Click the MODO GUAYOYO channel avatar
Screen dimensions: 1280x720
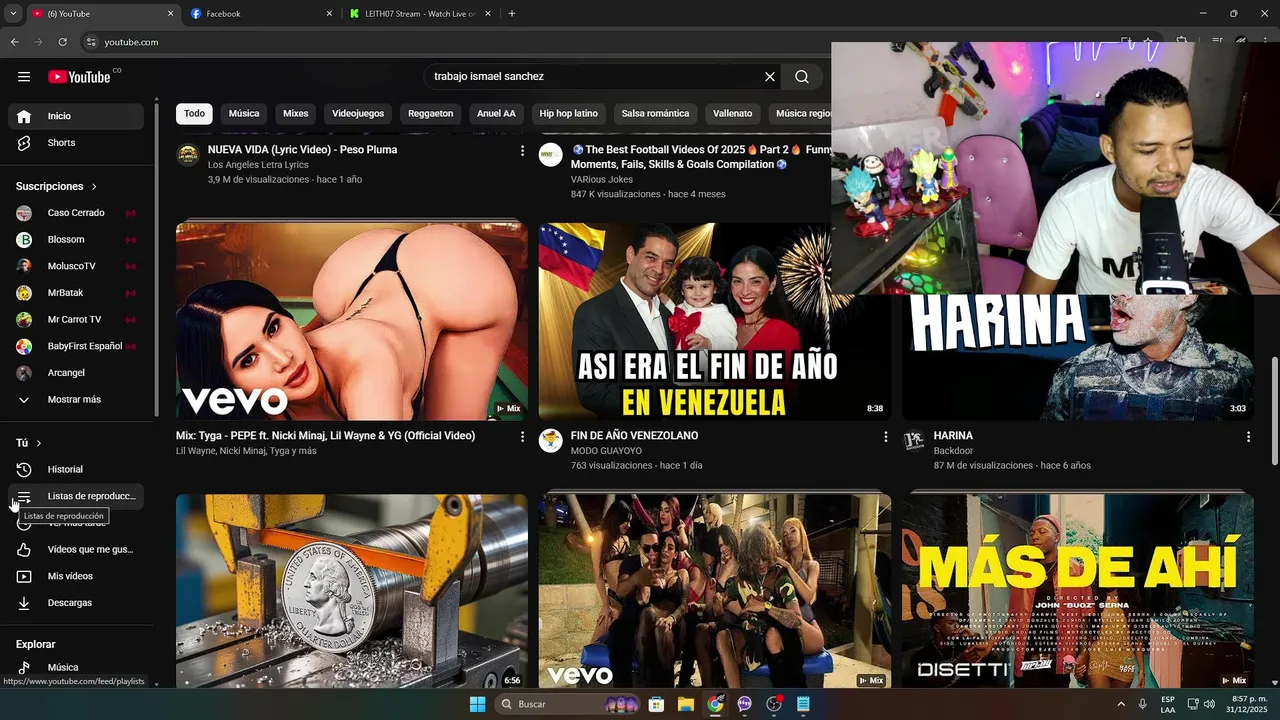pos(551,441)
